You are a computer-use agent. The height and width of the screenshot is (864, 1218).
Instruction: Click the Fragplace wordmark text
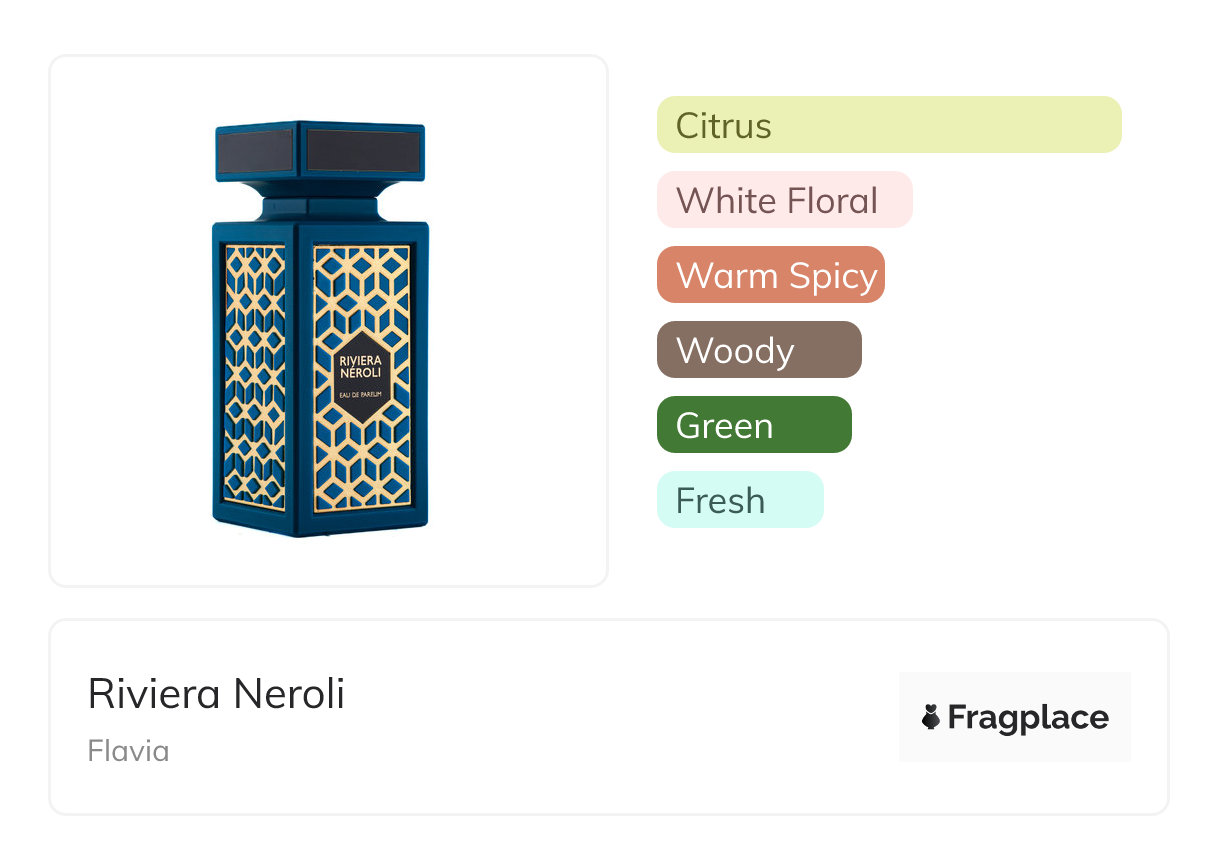pyautogui.click(x=1028, y=717)
